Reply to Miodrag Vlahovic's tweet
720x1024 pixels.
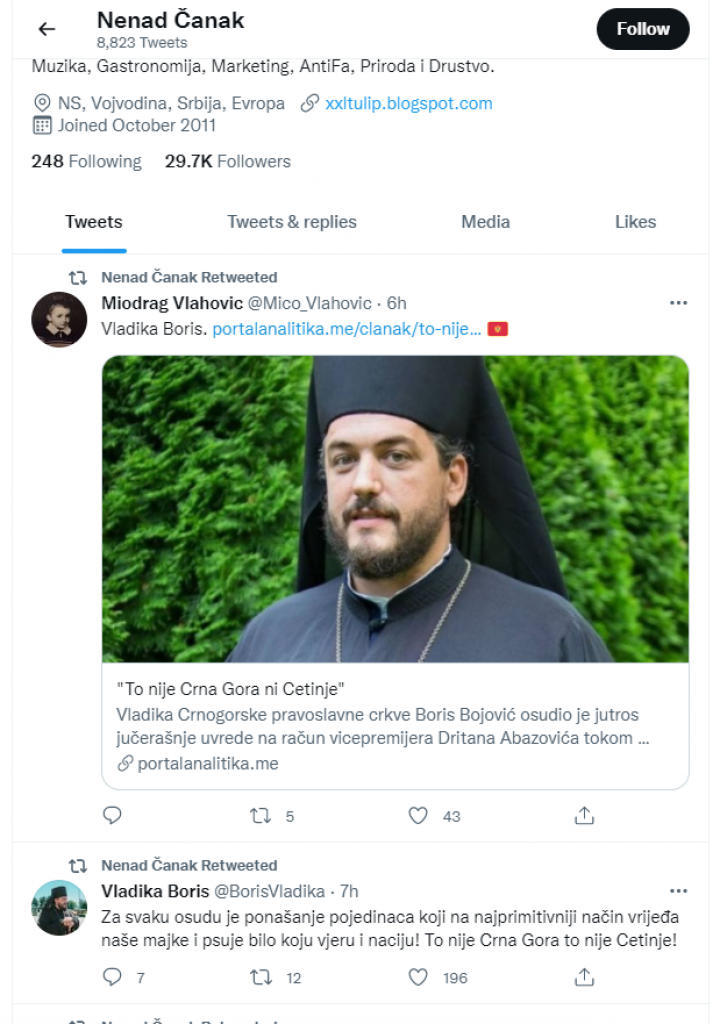coord(112,816)
